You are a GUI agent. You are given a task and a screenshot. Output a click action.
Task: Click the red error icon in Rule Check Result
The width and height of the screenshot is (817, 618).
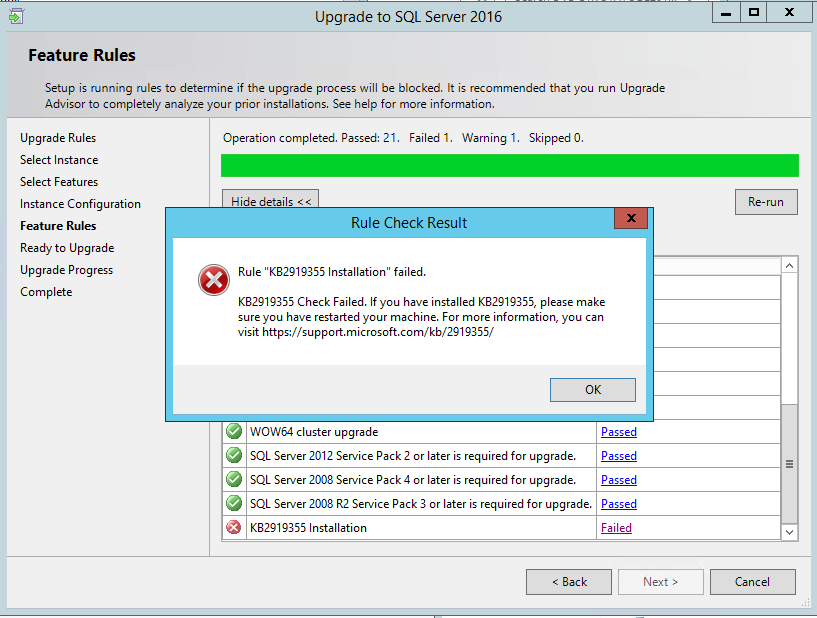[213, 280]
